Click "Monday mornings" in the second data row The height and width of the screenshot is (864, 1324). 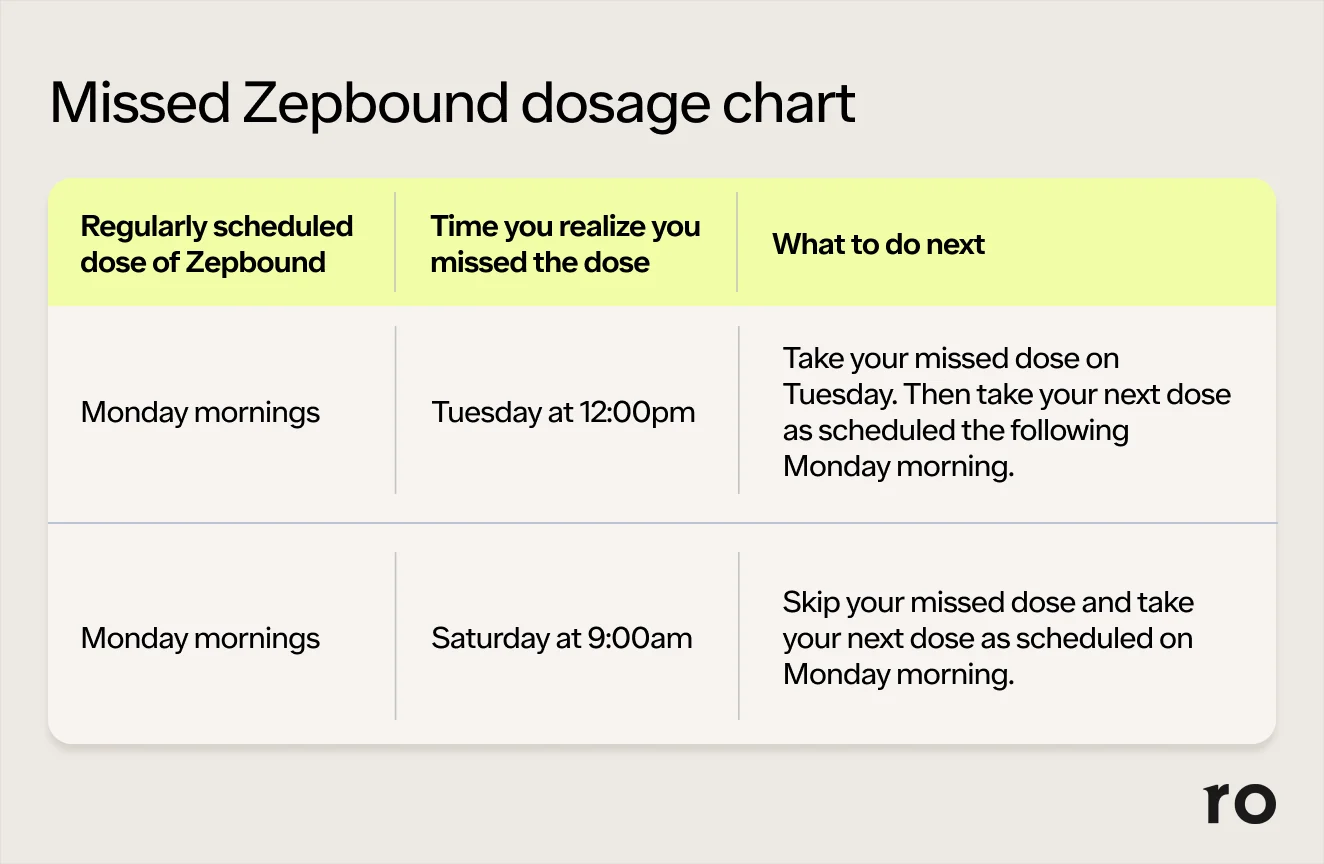click(200, 638)
